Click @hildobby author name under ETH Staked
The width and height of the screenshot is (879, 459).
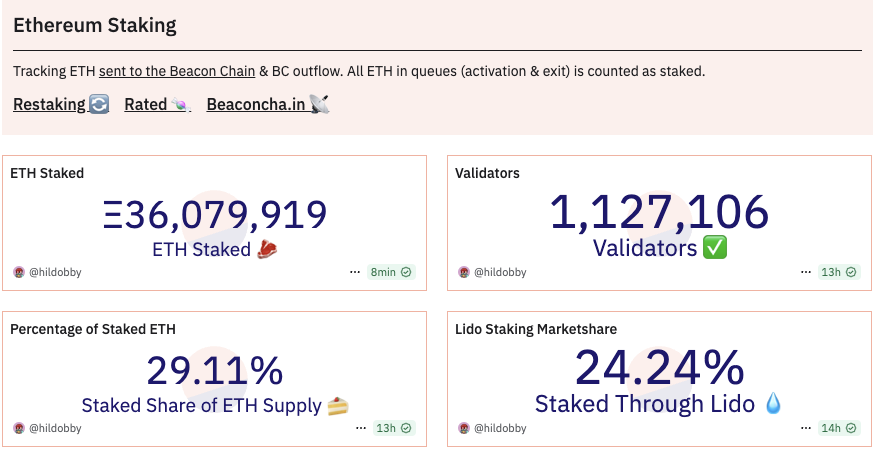click(x=54, y=272)
